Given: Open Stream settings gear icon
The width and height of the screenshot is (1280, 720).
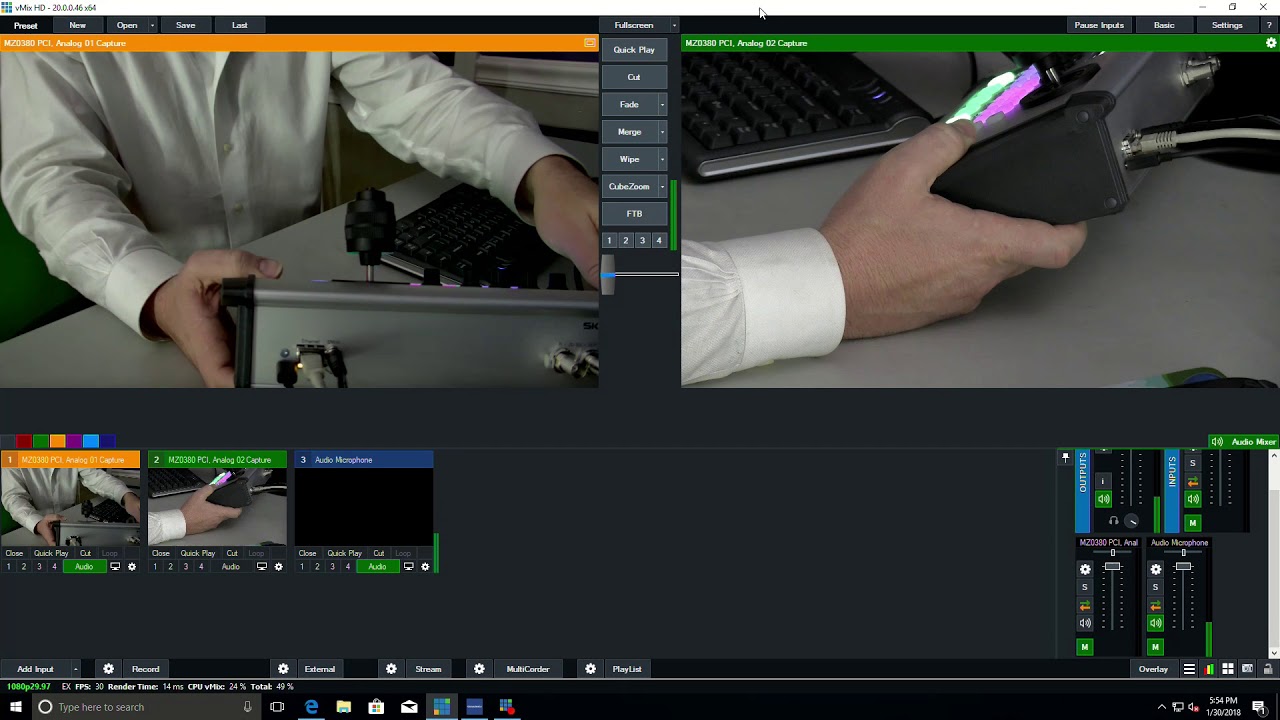Looking at the screenshot, I should (391, 669).
